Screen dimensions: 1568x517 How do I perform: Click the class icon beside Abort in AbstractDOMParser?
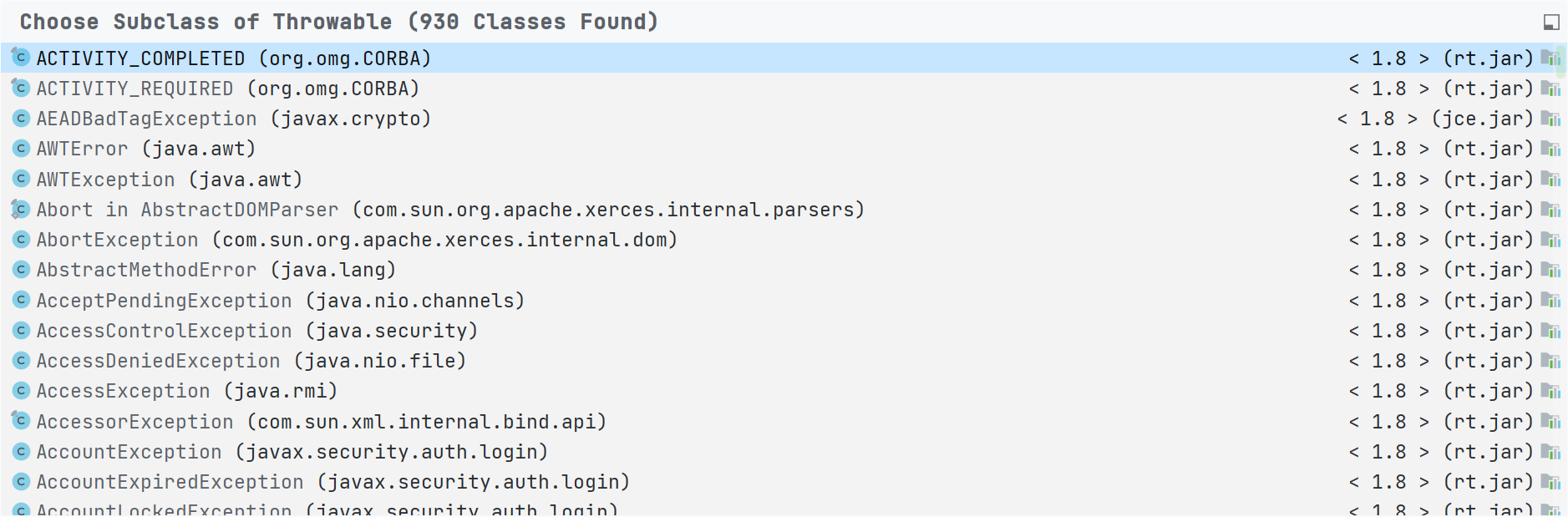(x=21, y=209)
